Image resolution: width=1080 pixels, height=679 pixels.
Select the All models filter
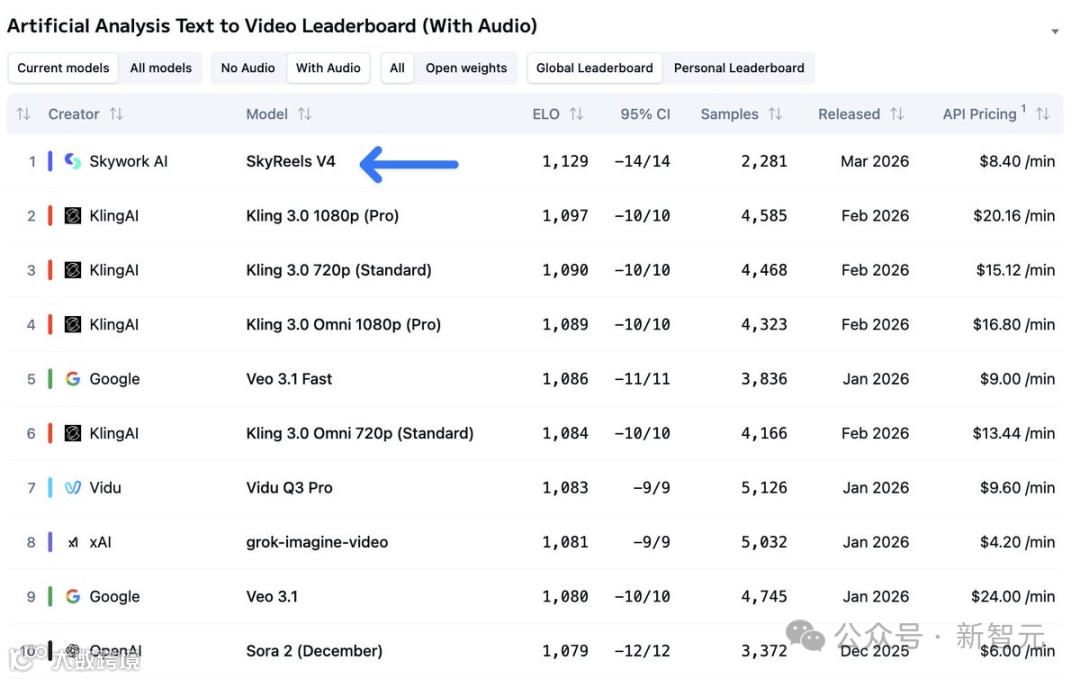[160, 68]
